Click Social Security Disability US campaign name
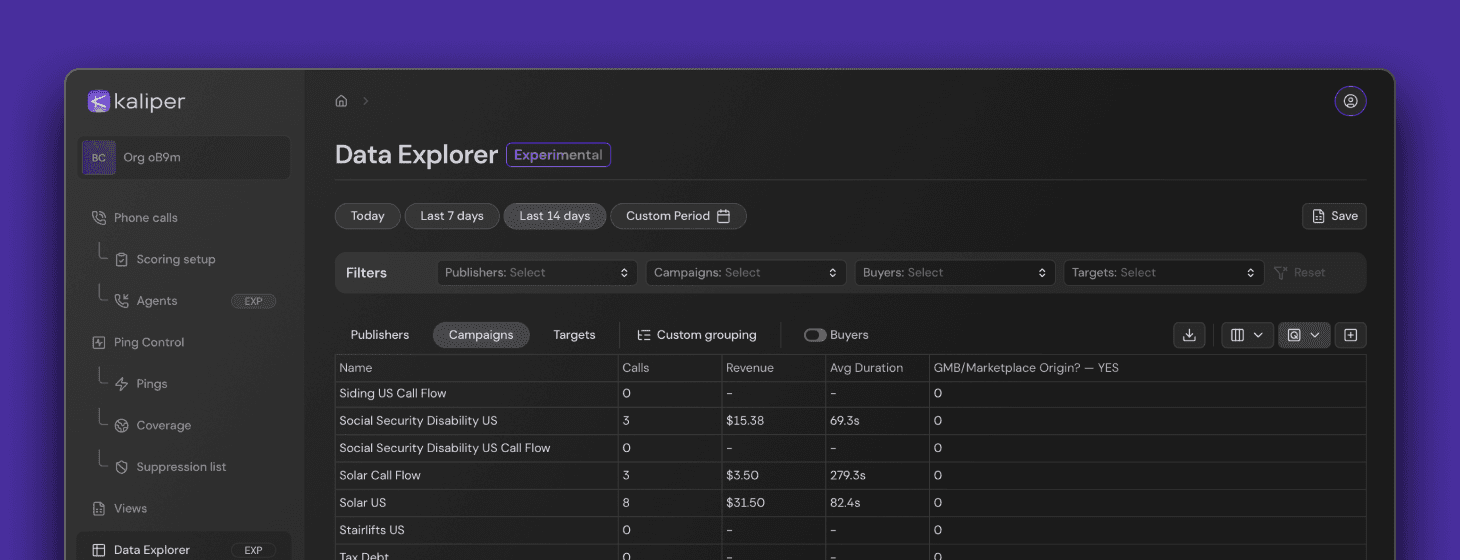The image size is (1460, 560). pos(418,421)
